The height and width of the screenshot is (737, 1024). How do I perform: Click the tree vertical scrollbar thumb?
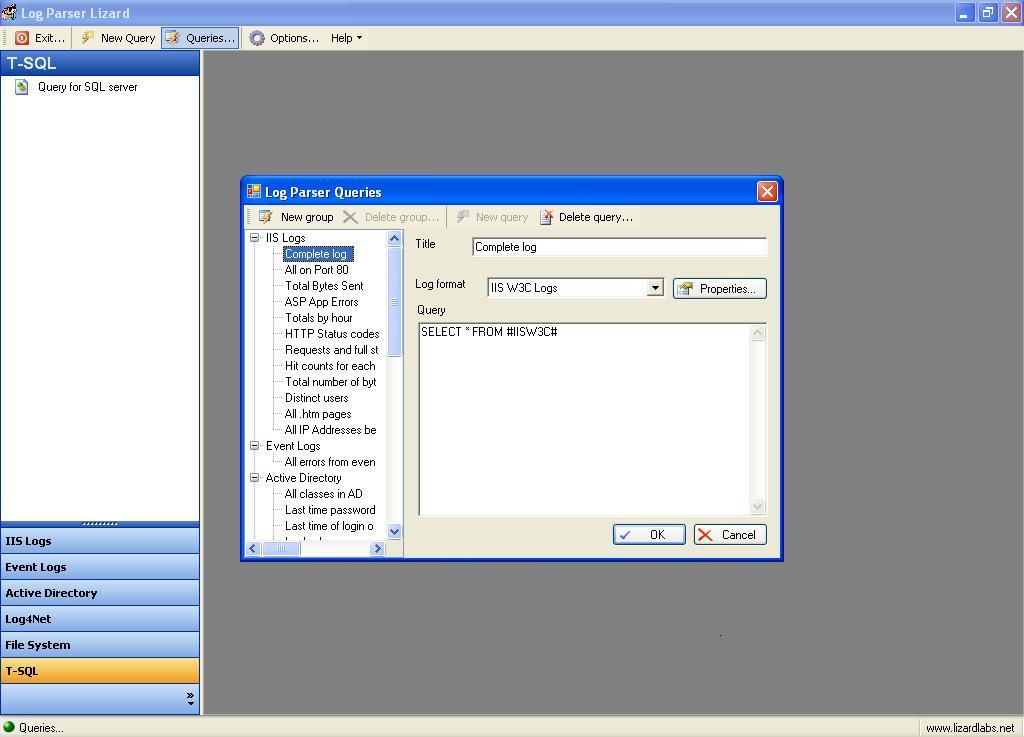(x=394, y=301)
